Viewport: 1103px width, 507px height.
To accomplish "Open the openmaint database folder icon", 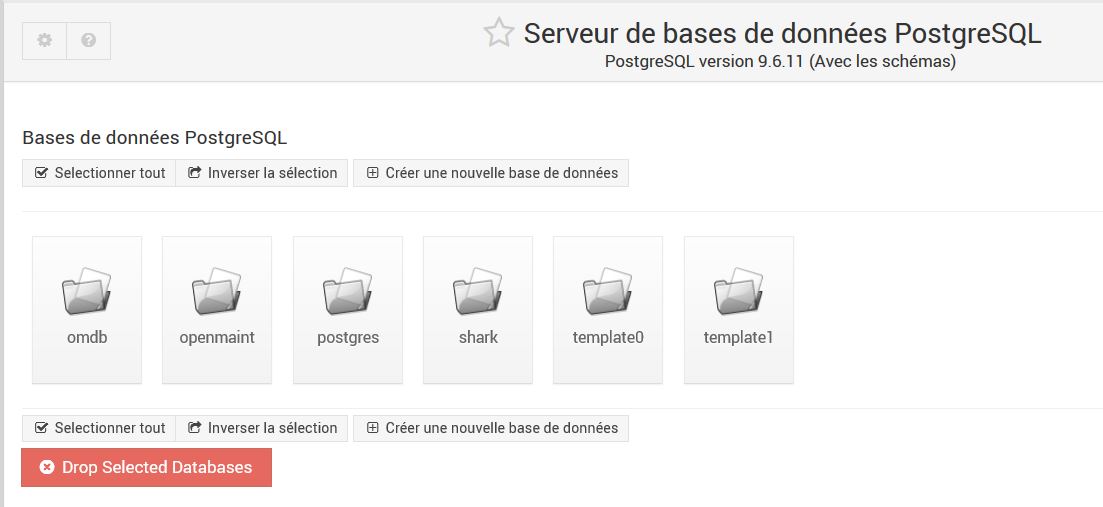I will [x=217, y=291].
